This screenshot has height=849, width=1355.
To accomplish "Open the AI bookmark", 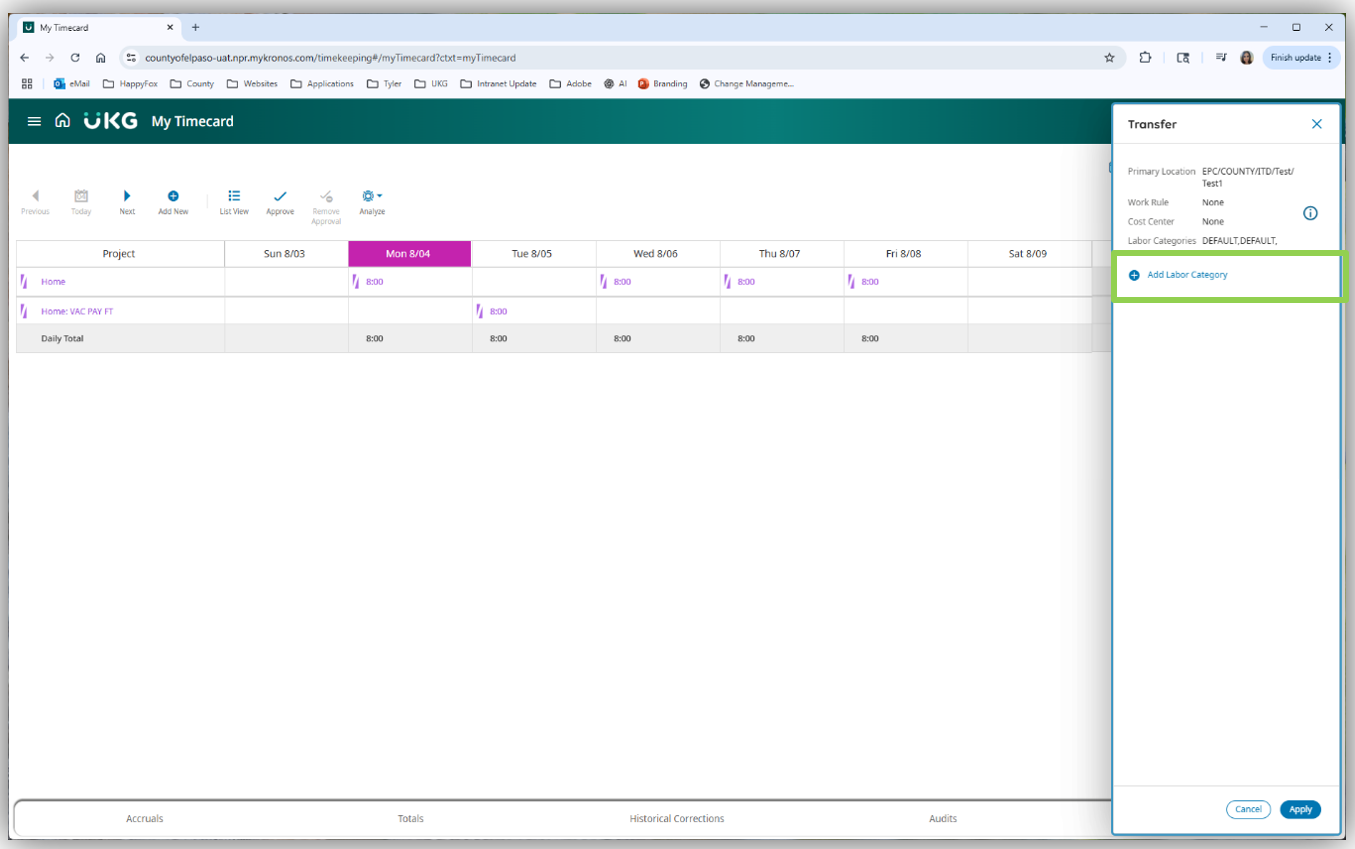I will (615, 84).
